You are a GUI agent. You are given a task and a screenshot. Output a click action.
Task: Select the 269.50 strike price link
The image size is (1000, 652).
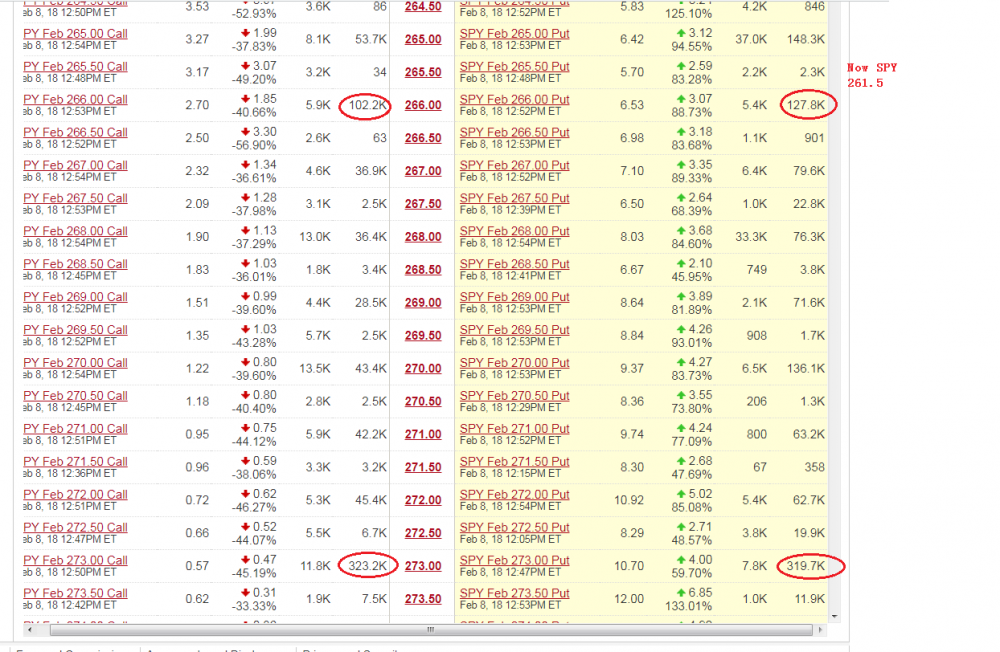pos(423,336)
